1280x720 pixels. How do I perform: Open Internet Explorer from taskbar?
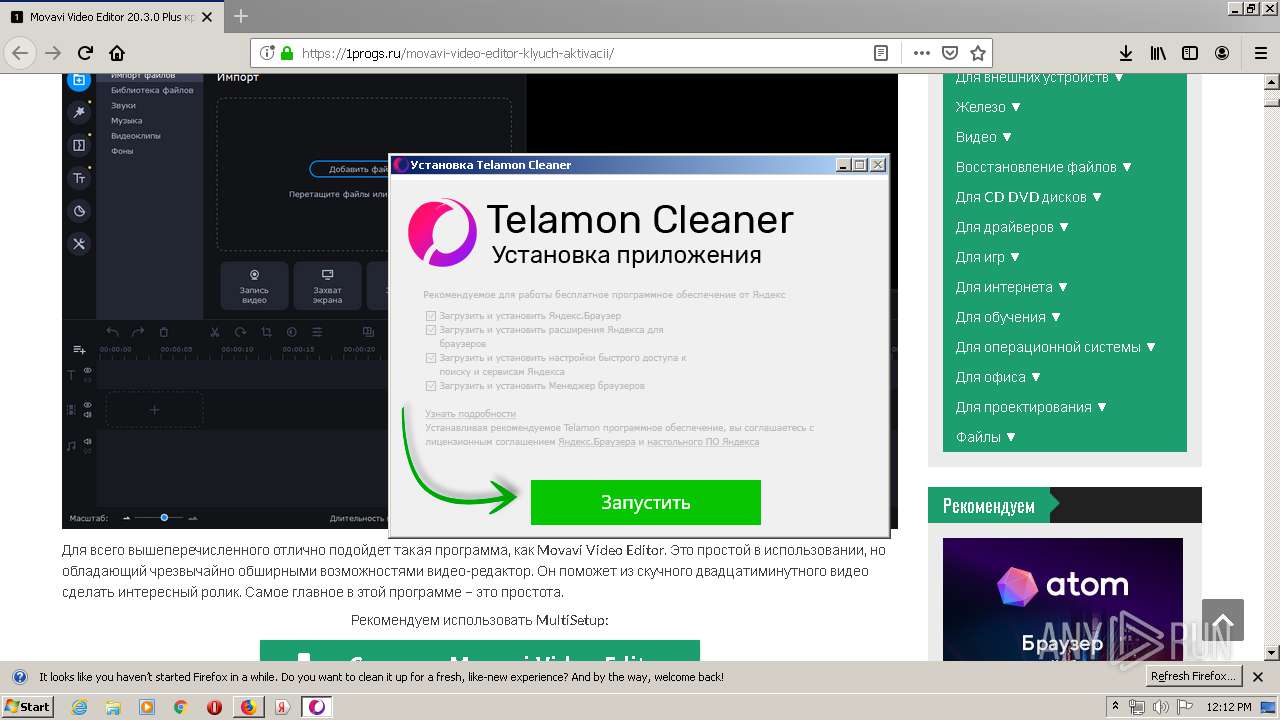(79, 707)
